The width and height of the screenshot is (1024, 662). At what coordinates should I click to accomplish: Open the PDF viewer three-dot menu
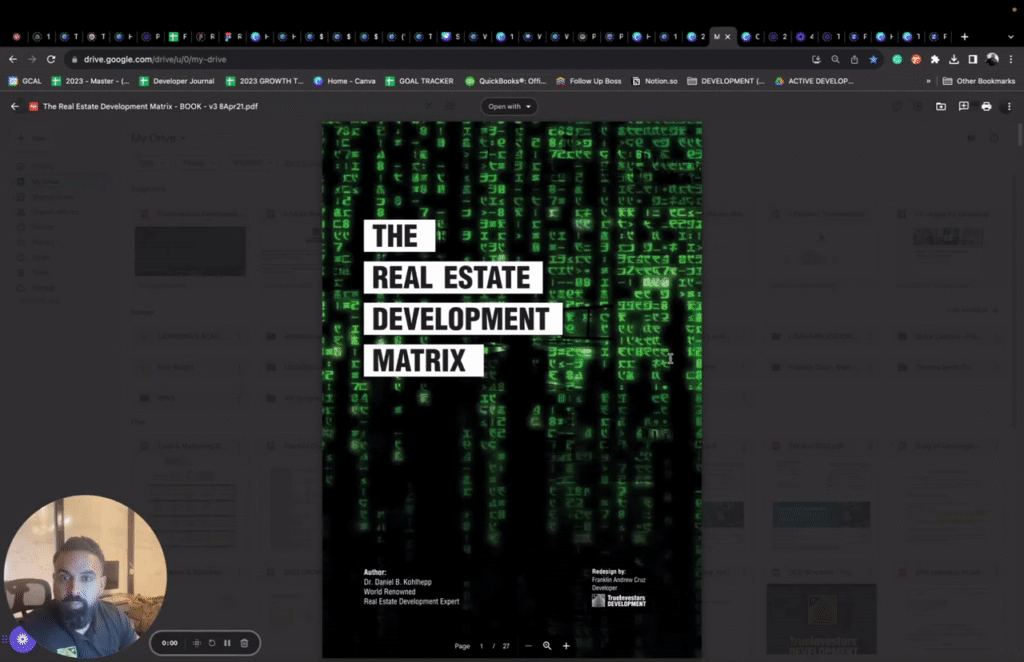click(x=1008, y=107)
